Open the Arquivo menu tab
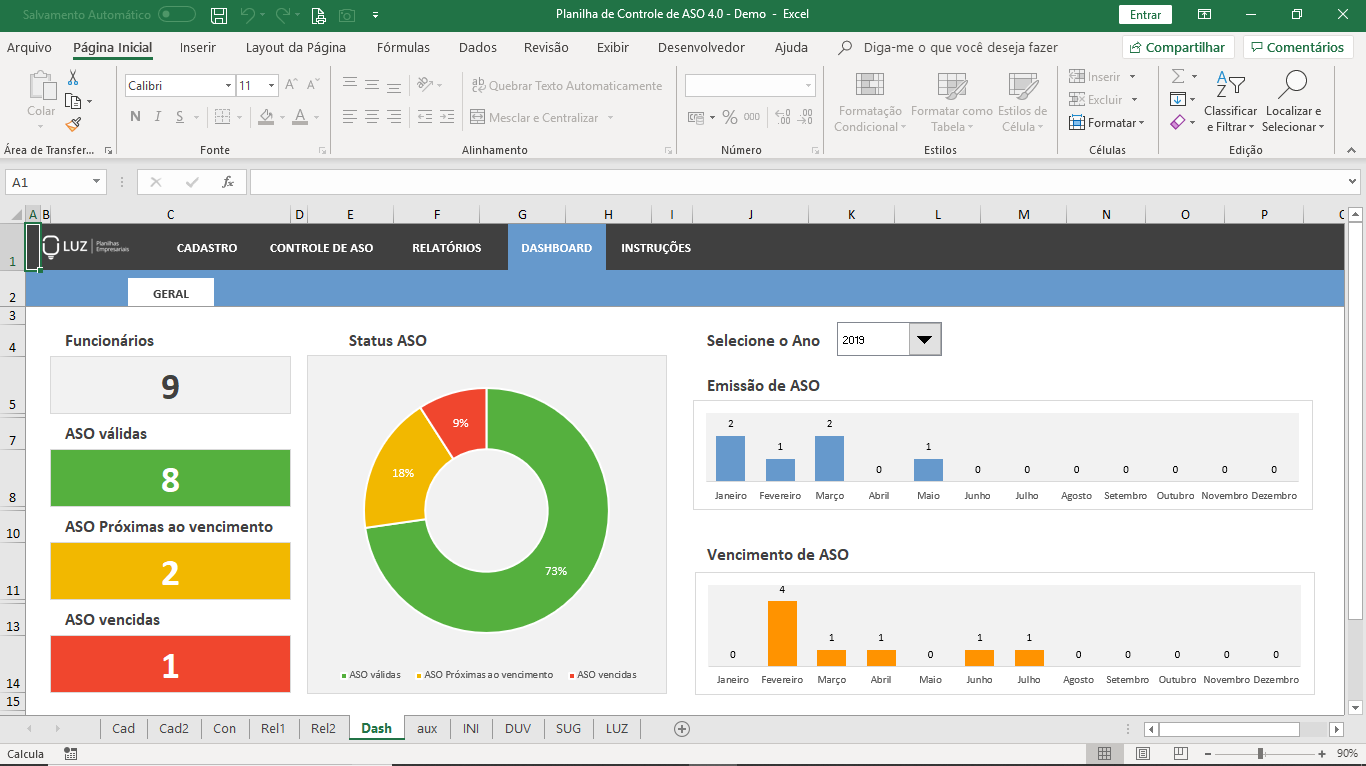Image resolution: width=1366 pixels, height=766 pixels. pyautogui.click(x=29, y=47)
